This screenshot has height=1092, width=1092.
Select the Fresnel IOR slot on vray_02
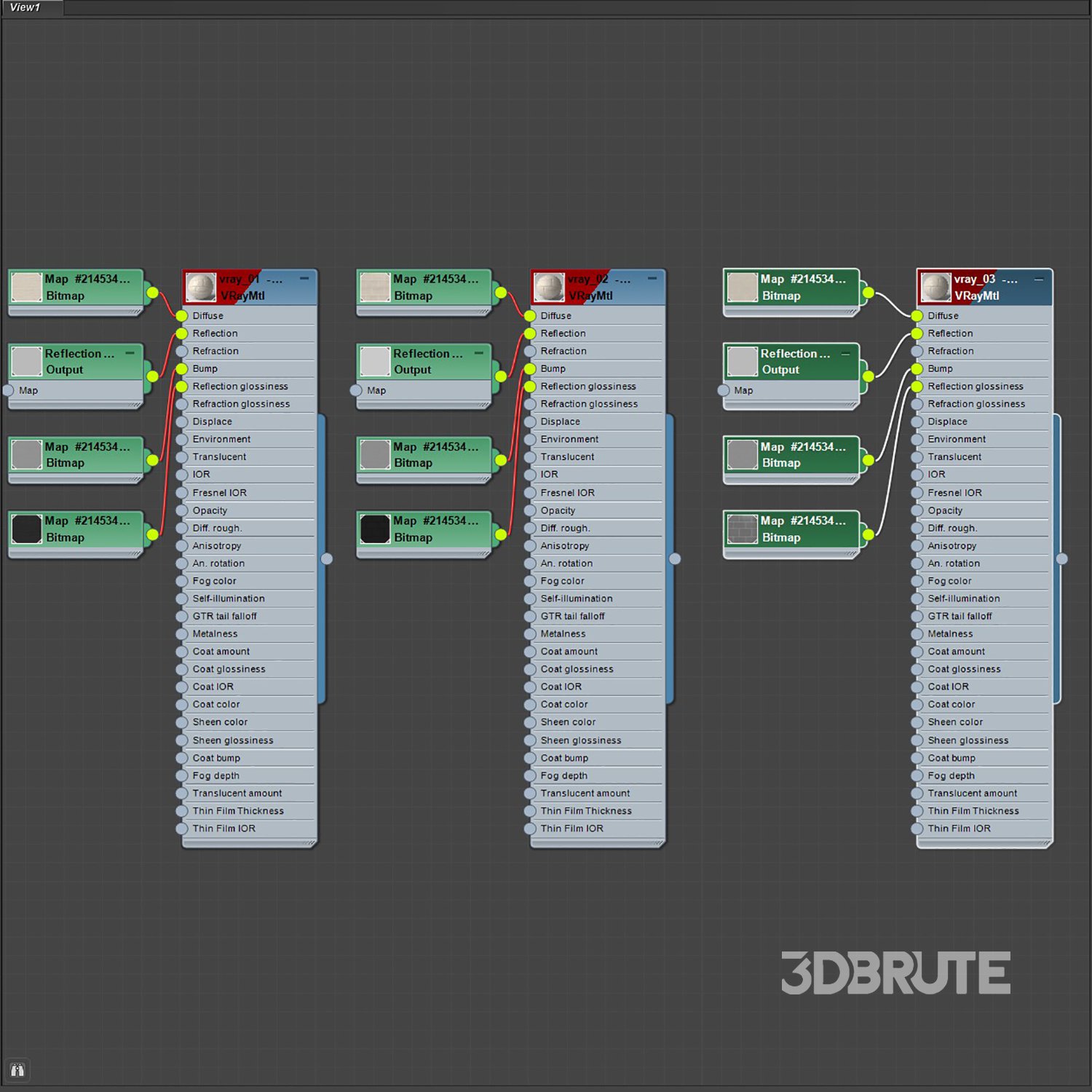[567, 493]
